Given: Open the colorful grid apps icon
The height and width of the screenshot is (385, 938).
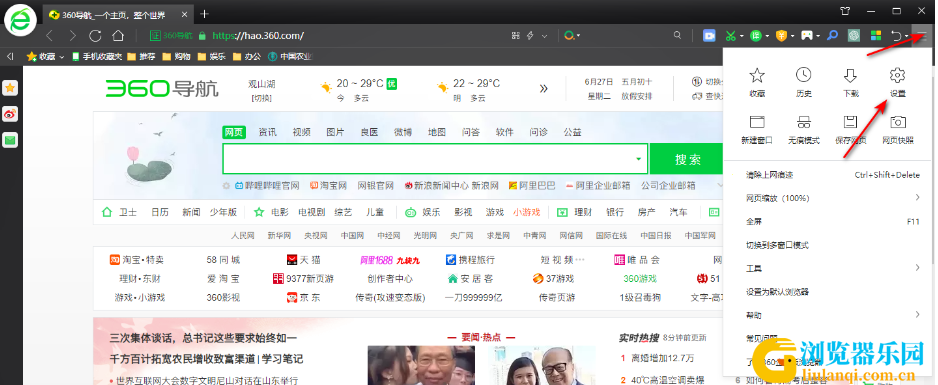Looking at the screenshot, I should click(876, 36).
